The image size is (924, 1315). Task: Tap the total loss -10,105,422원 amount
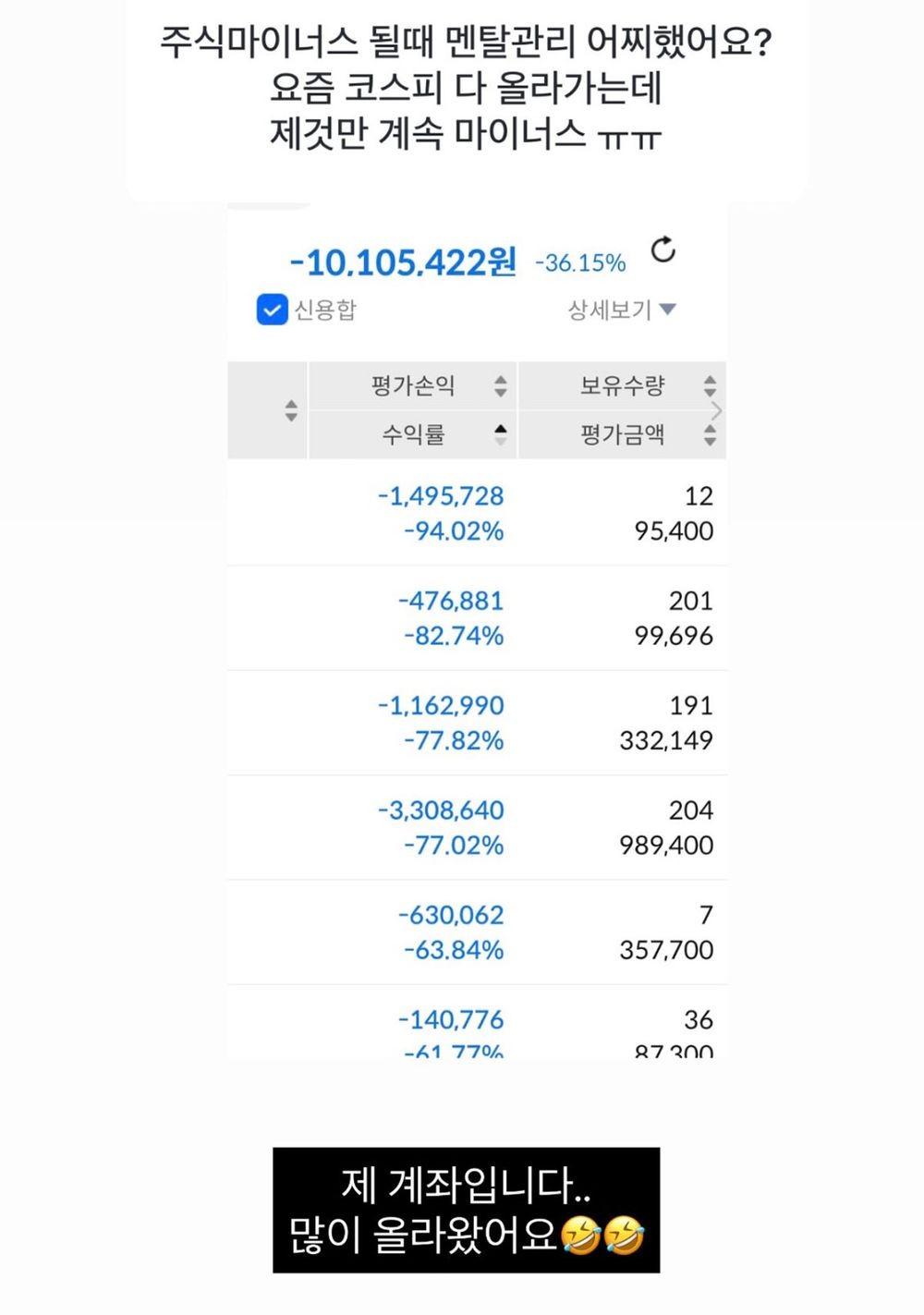coord(403,262)
